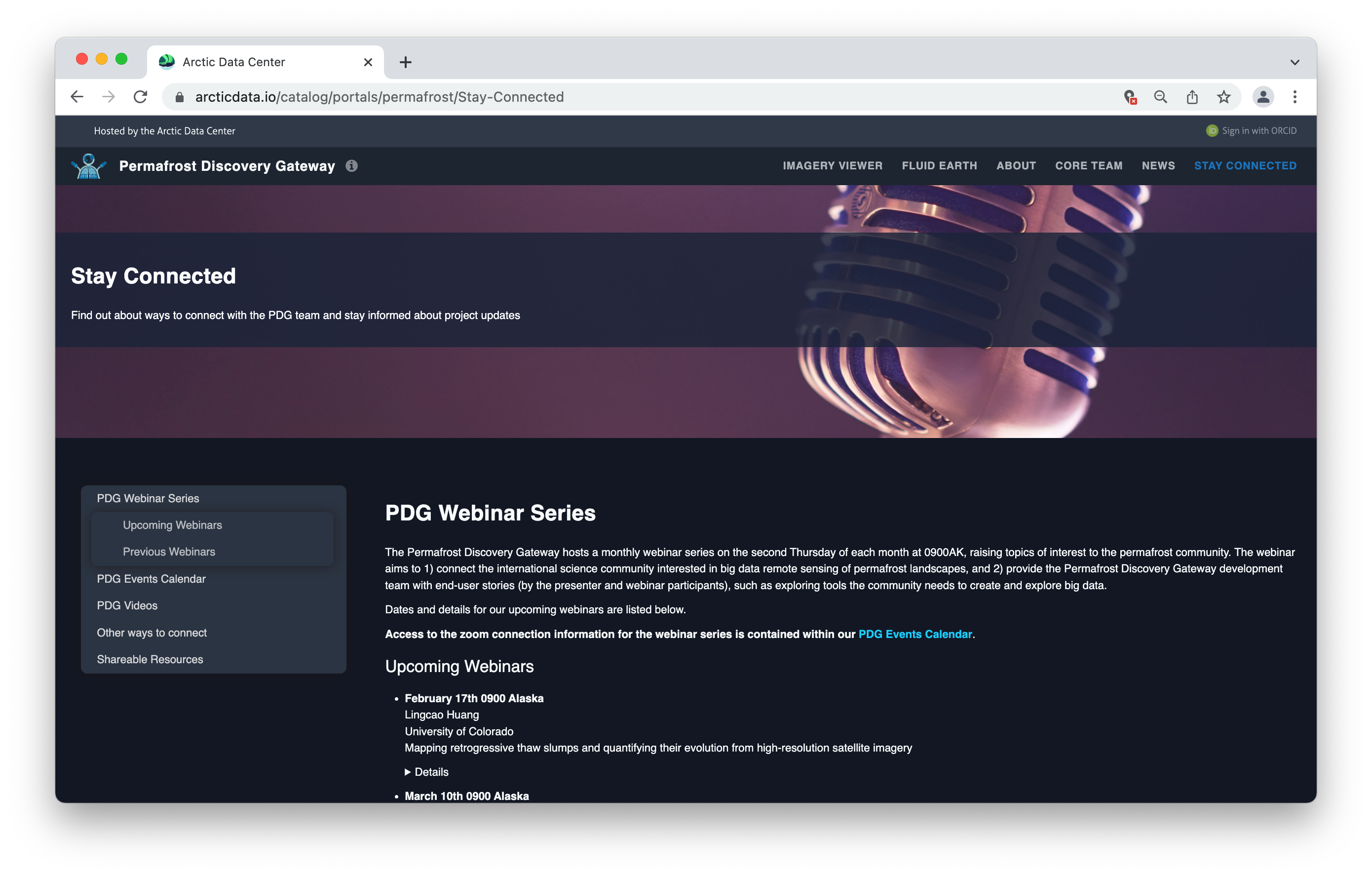The height and width of the screenshot is (876, 1372).
Task: Close the Arctic Data Center tab
Action: [x=368, y=62]
